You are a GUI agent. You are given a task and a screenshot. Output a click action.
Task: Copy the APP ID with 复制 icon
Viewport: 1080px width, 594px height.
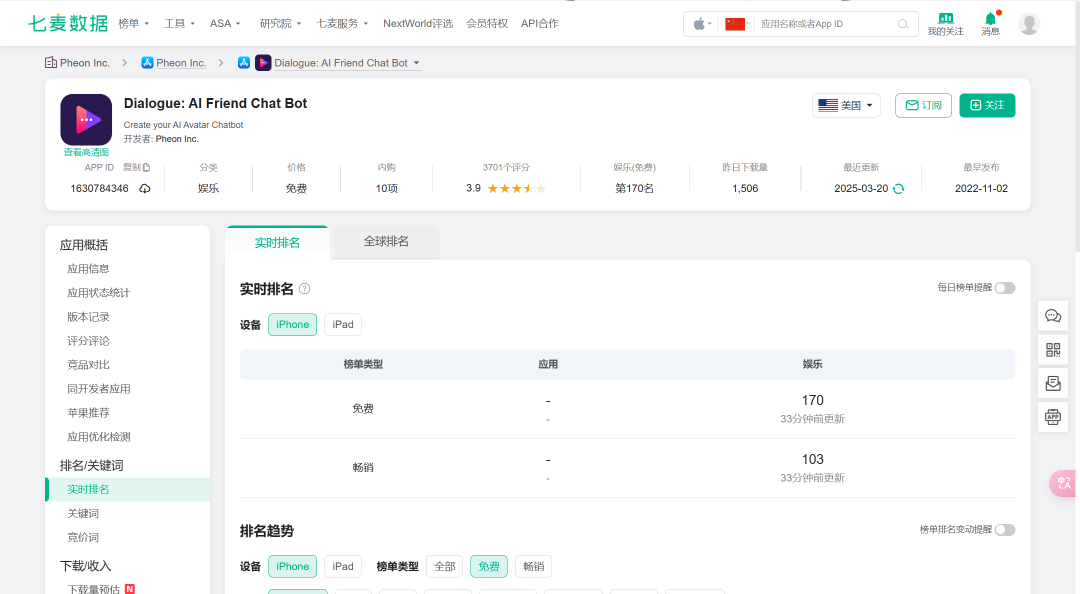click(136, 167)
